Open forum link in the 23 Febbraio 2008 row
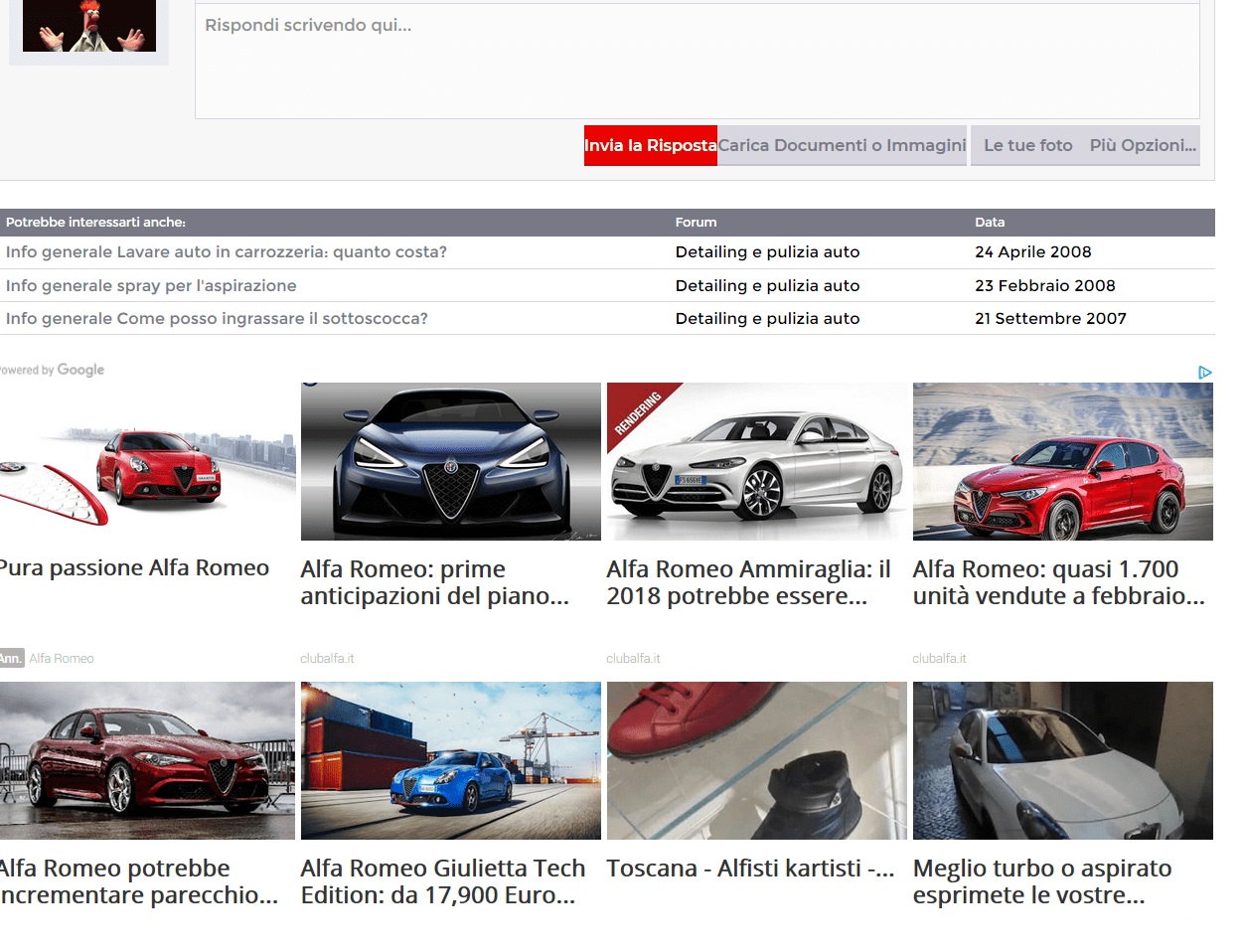The image size is (1243, 952). pos(768,286)
